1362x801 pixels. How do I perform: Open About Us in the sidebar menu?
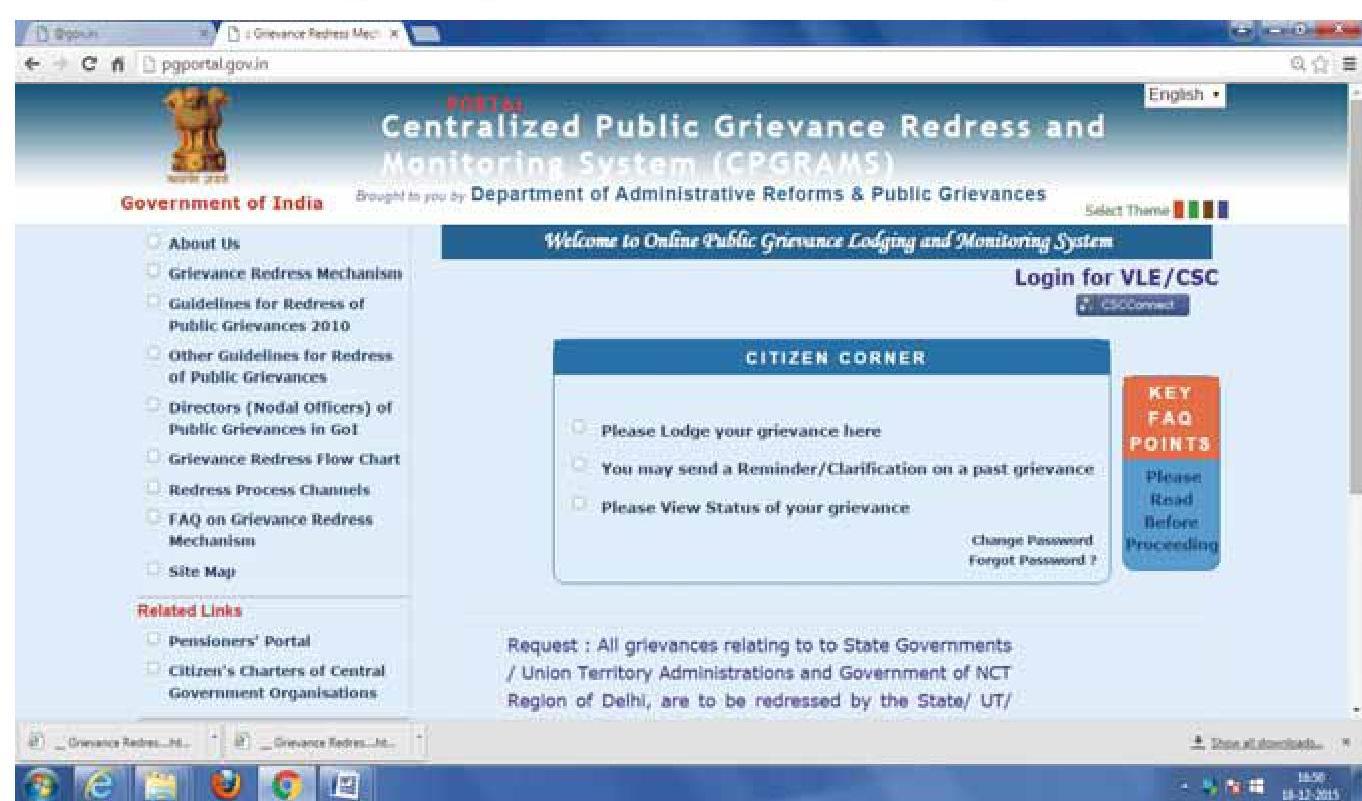coord(203,243)
